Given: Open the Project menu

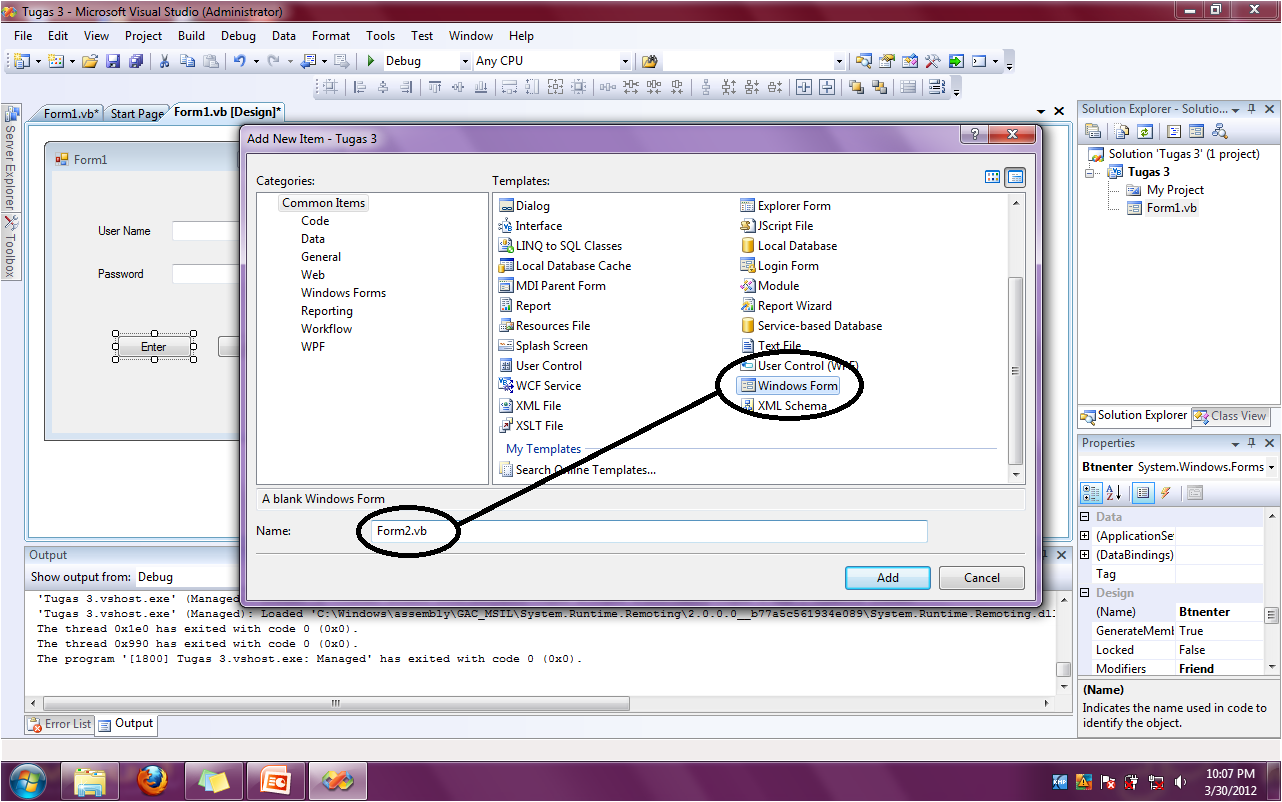Looking at the screenshot, I should point(144,36).
